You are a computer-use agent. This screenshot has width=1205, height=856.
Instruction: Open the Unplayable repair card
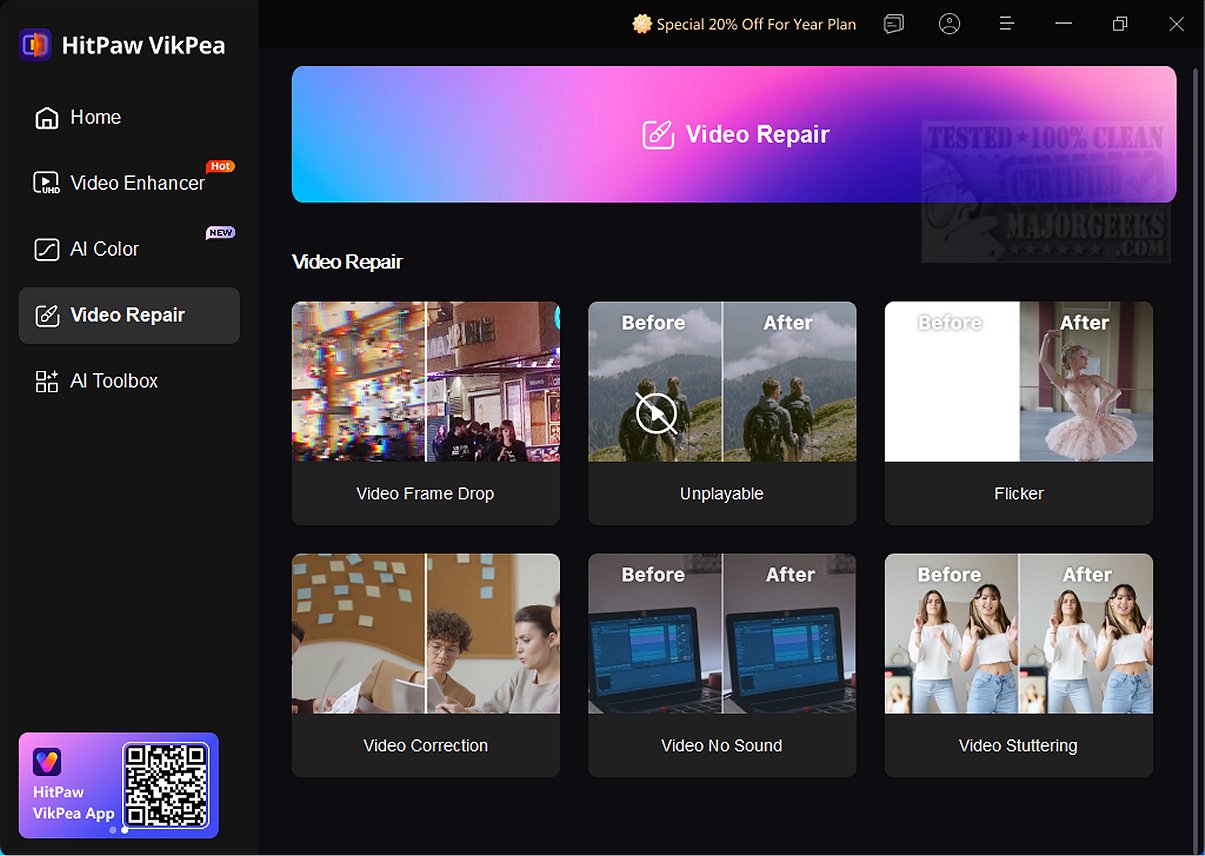tap(722, 413)
